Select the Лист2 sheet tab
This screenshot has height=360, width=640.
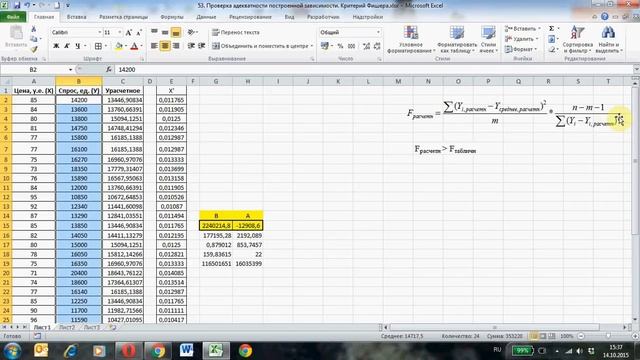pyautogui.click(x=67, y=327)
